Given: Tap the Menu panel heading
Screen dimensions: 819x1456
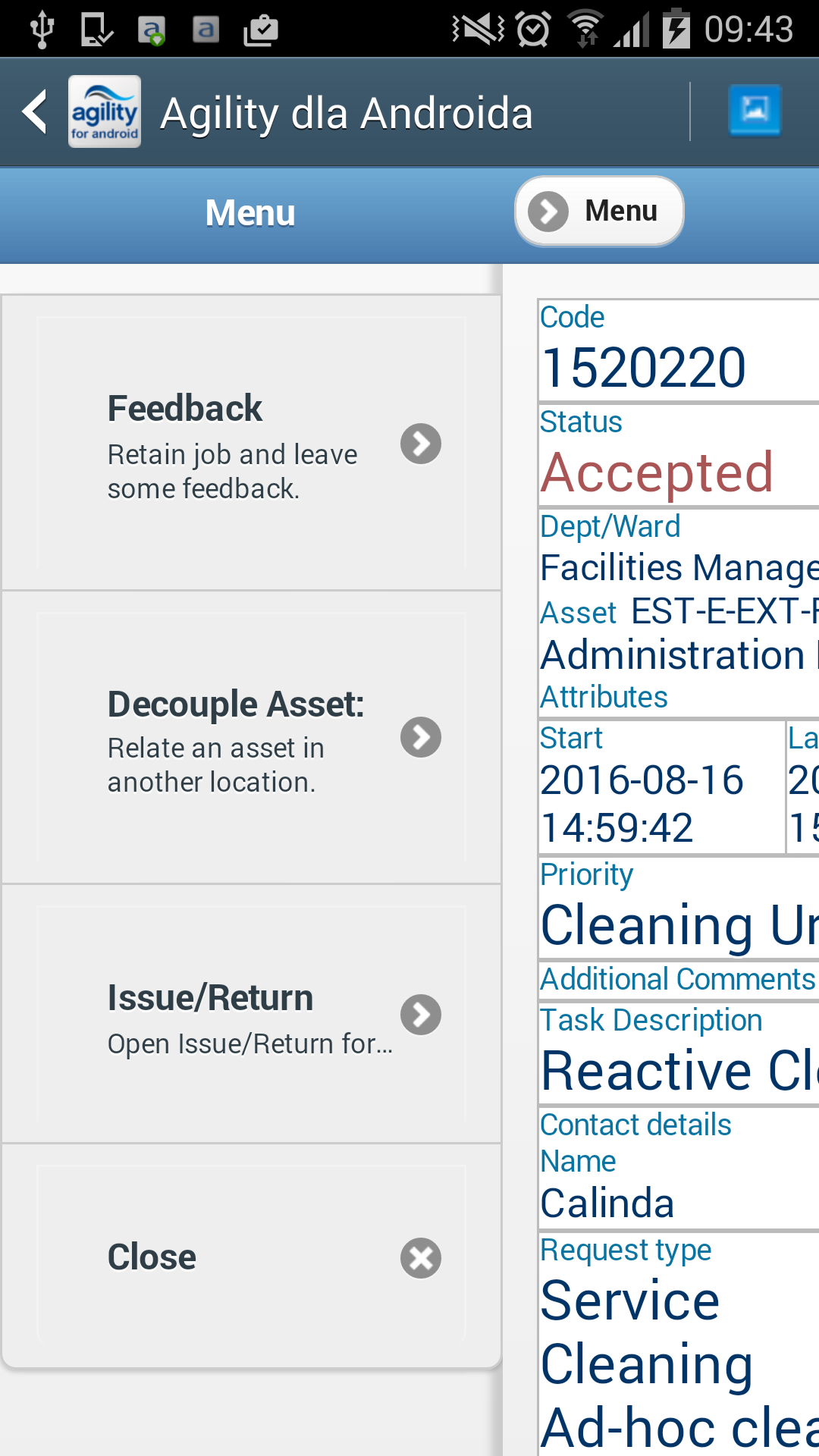Looking at the screenshot, I should (x=250, y=213).
